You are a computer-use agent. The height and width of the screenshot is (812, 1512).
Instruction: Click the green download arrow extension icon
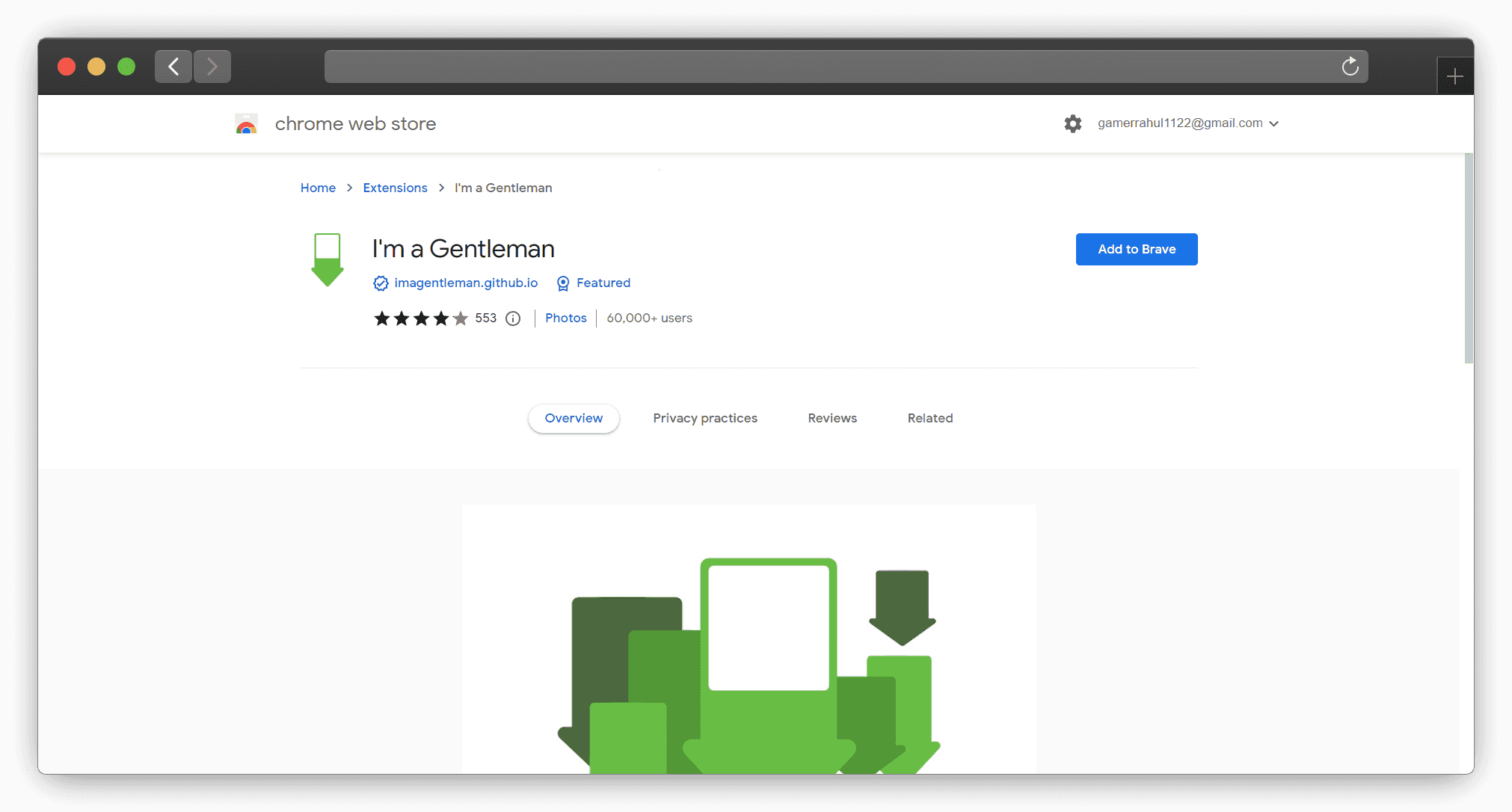pyautogui.click(x=328, y=259)
